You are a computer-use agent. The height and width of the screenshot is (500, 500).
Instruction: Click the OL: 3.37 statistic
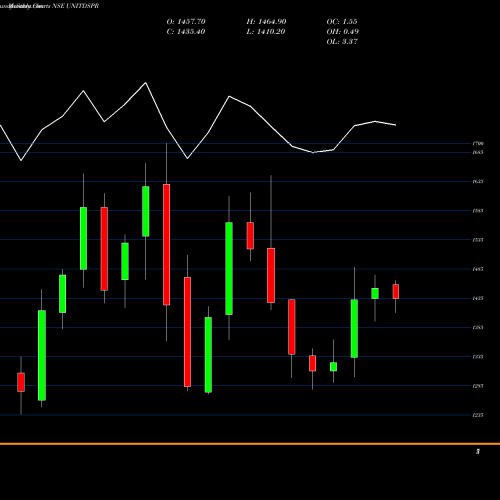(x=342, y=42)
